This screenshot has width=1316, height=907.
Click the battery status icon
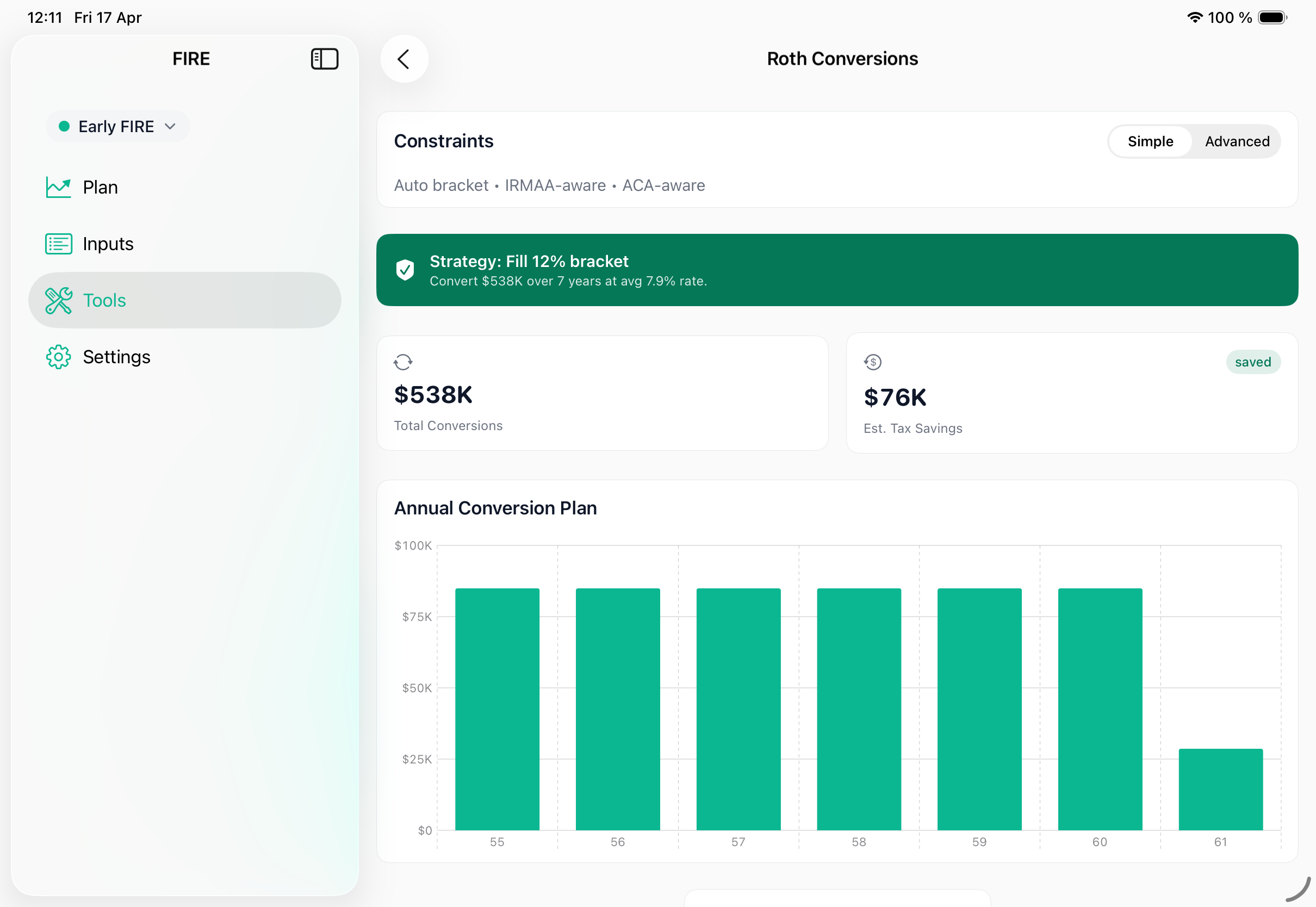1272,17
